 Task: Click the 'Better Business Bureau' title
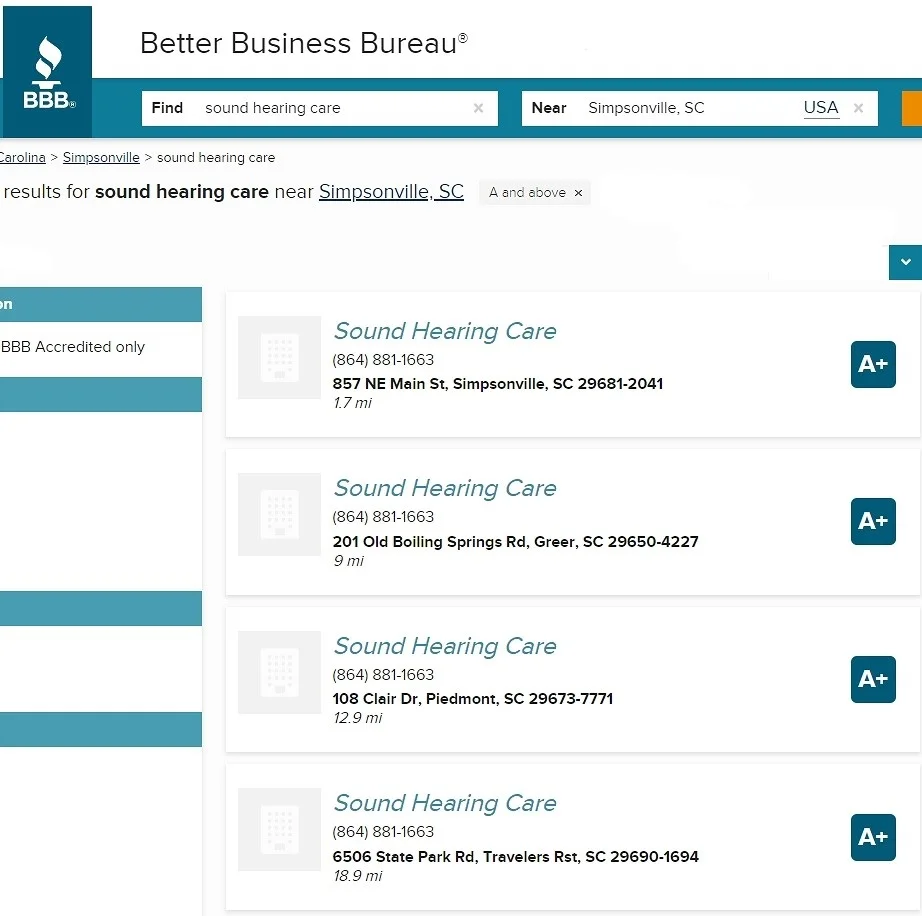303,44
